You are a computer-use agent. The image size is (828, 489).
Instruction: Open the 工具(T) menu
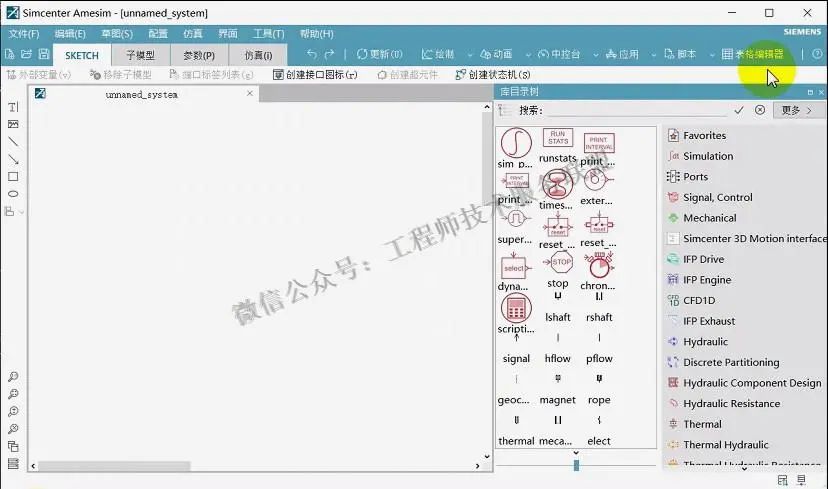pos(268,34)
